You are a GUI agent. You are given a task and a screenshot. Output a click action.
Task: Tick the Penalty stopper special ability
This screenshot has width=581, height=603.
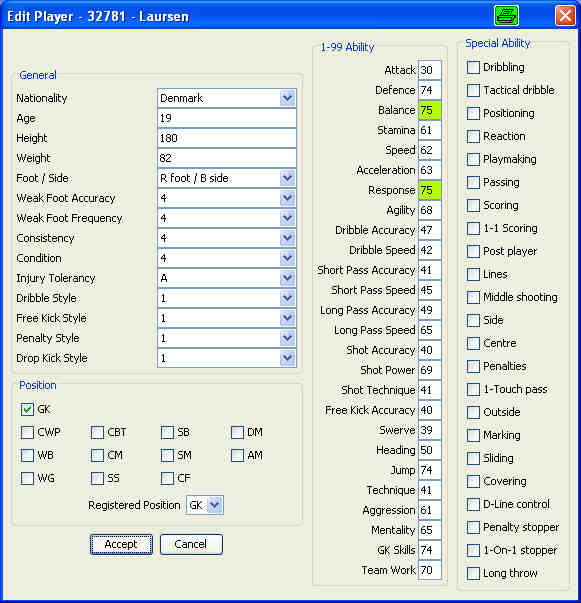(473, 527)
